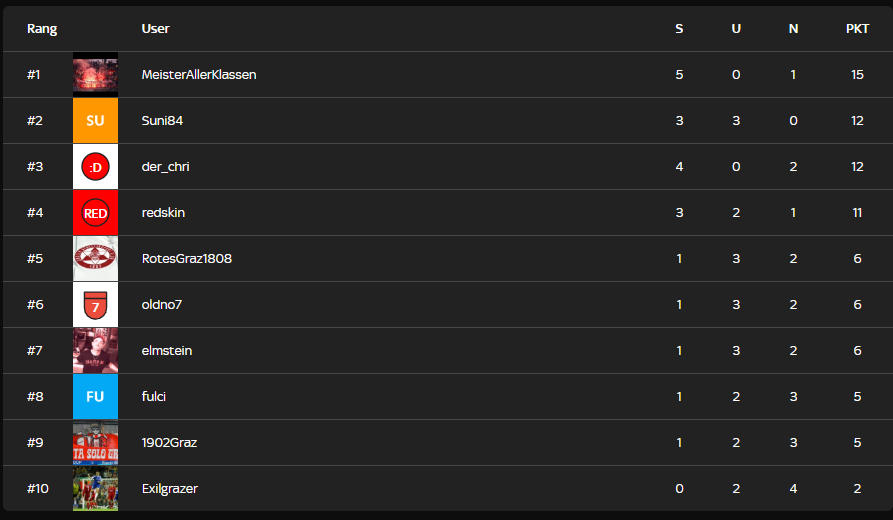Click oldno7's red shield avatar
The height and width of the screenshot is (520, 893).
tap(95, 305)
